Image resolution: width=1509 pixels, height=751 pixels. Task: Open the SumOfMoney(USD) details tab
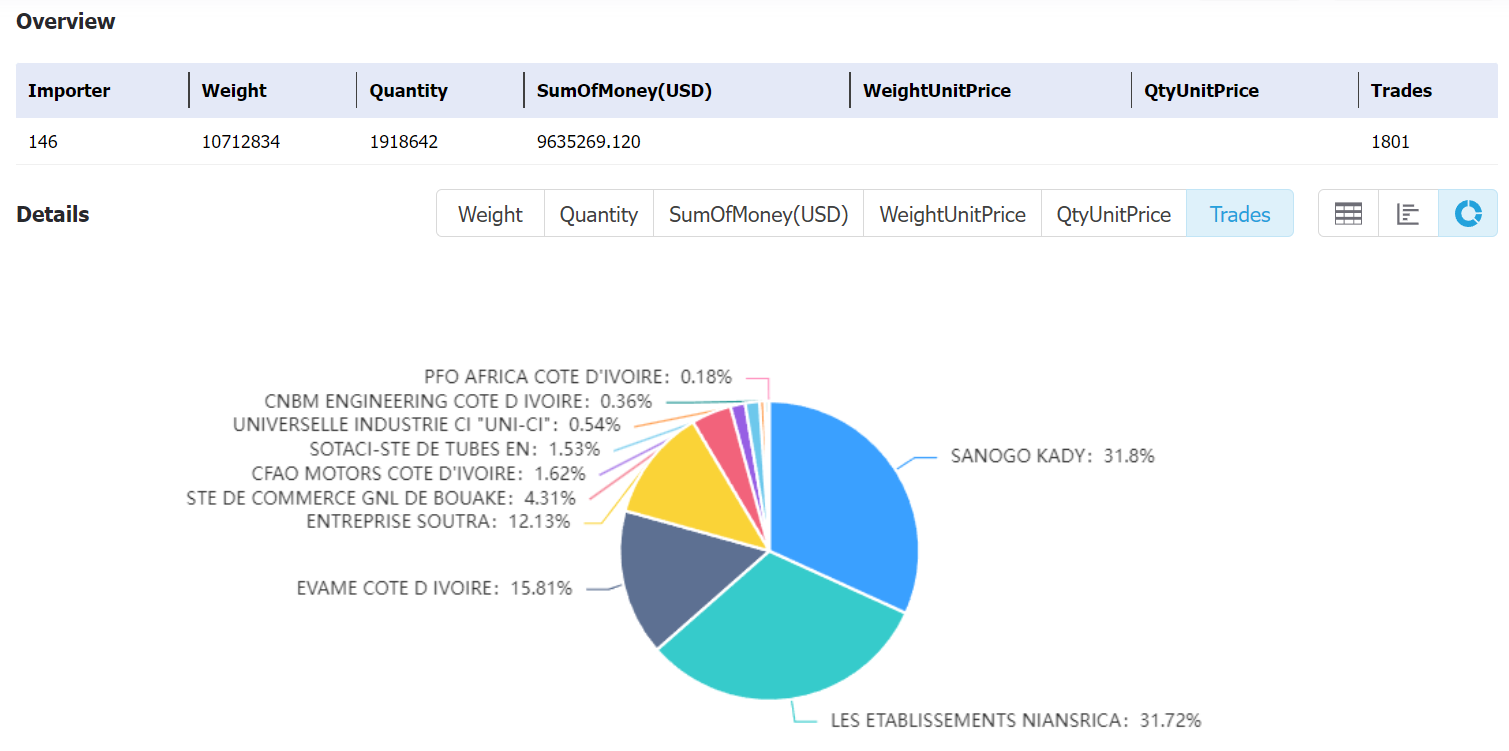(x=758, y=214)
